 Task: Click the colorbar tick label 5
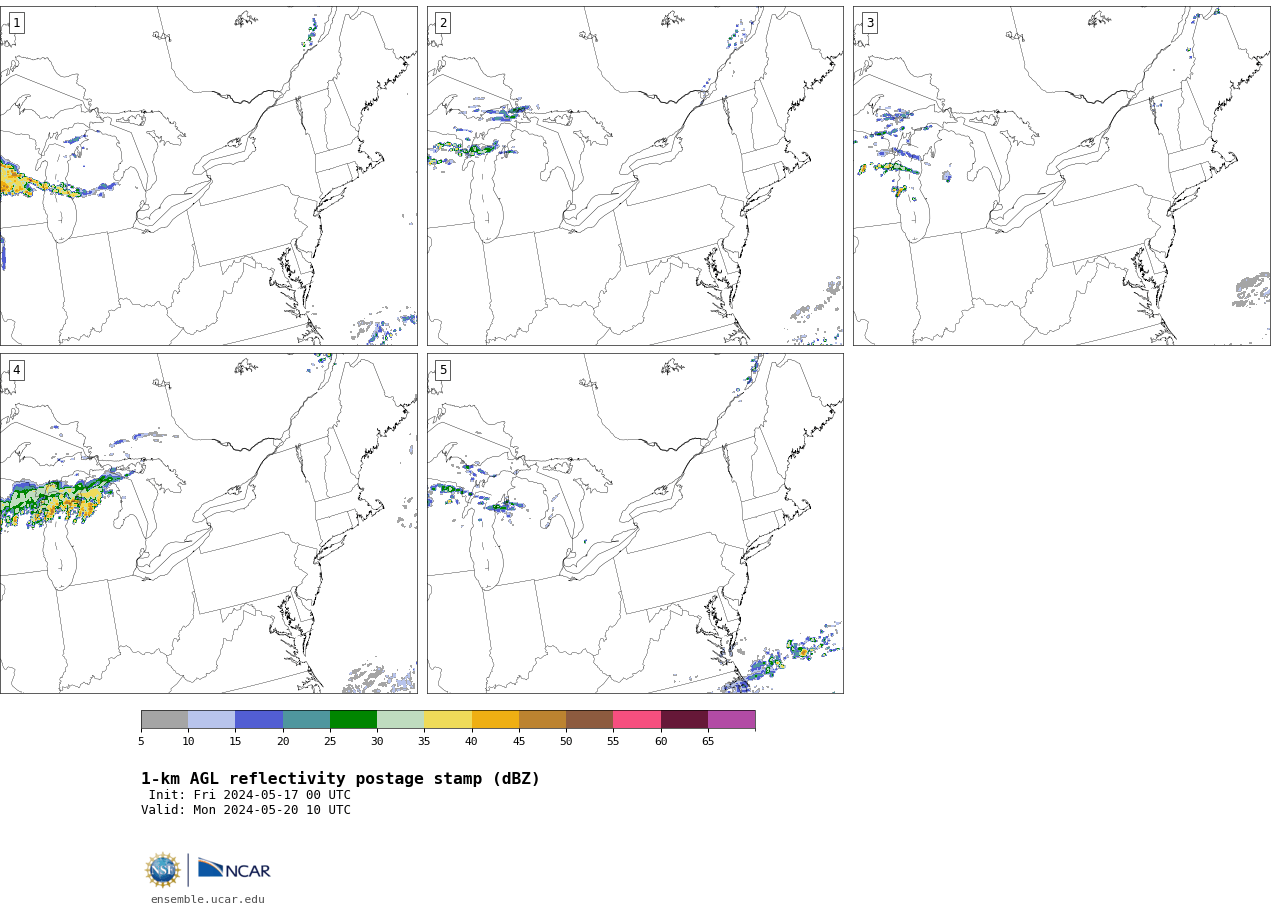(141, 741)
